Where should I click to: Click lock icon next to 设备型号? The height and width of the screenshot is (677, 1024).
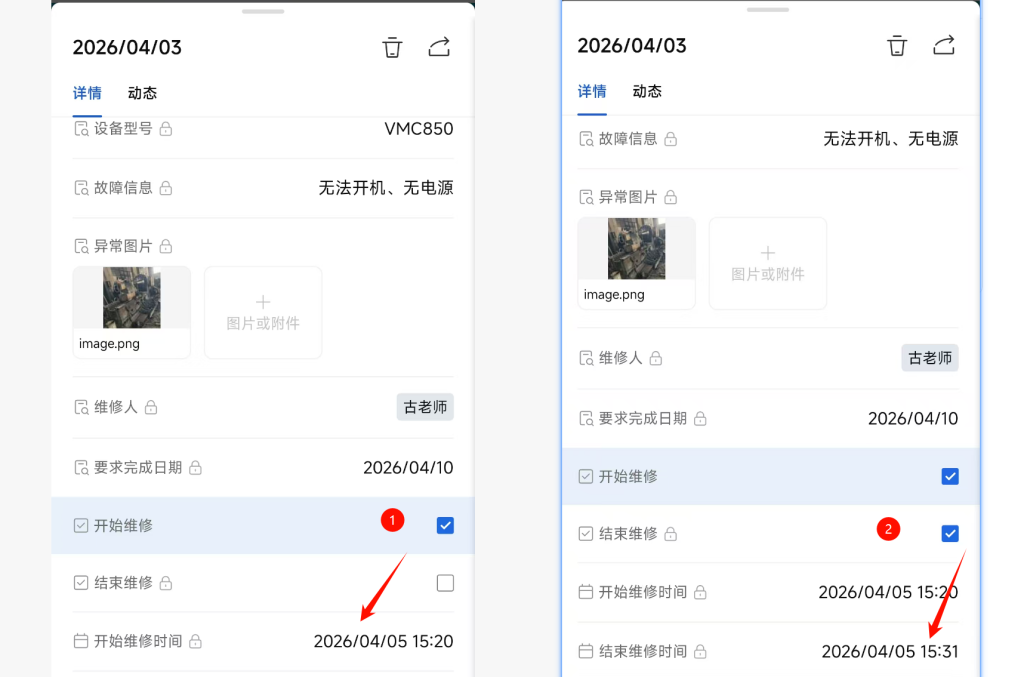click(166, 129)
